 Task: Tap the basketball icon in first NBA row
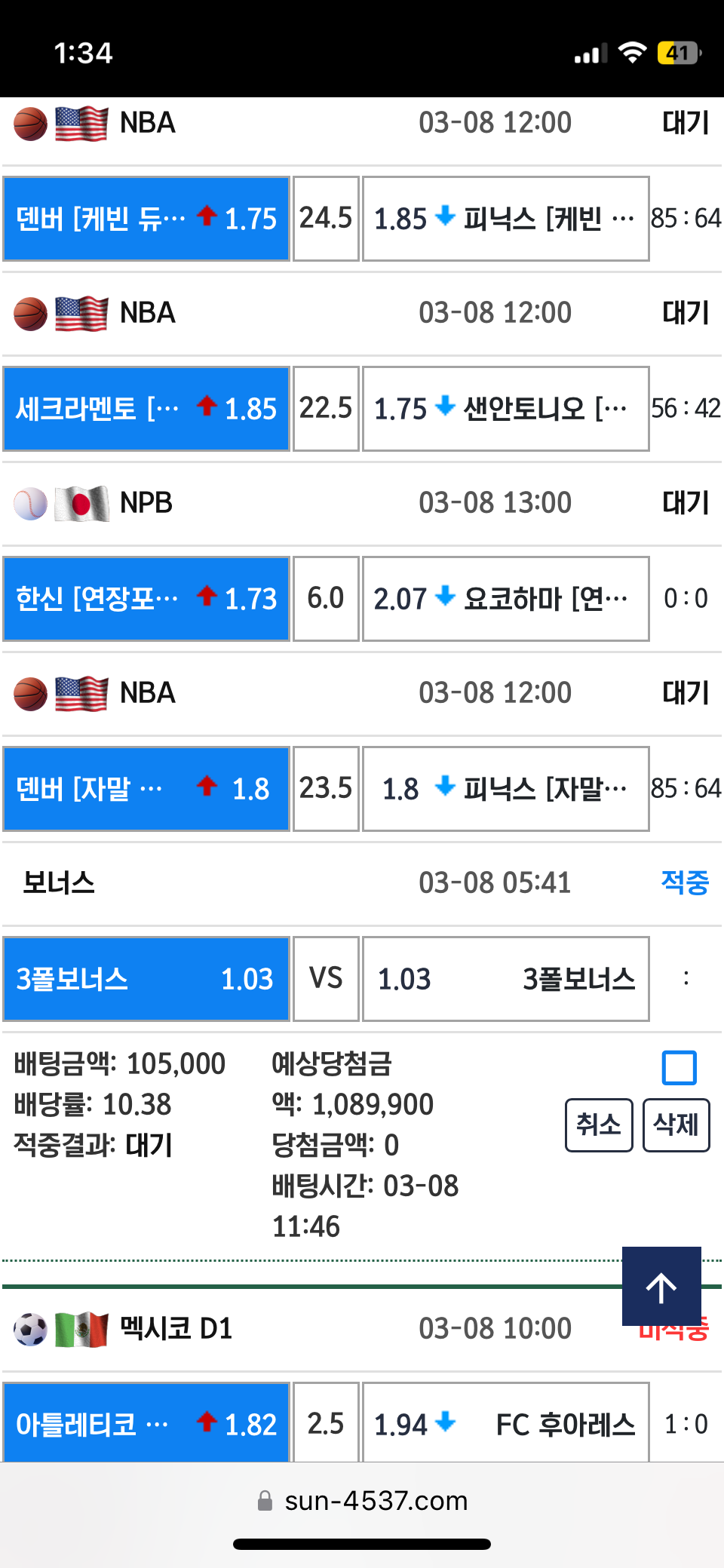[30, 124]
